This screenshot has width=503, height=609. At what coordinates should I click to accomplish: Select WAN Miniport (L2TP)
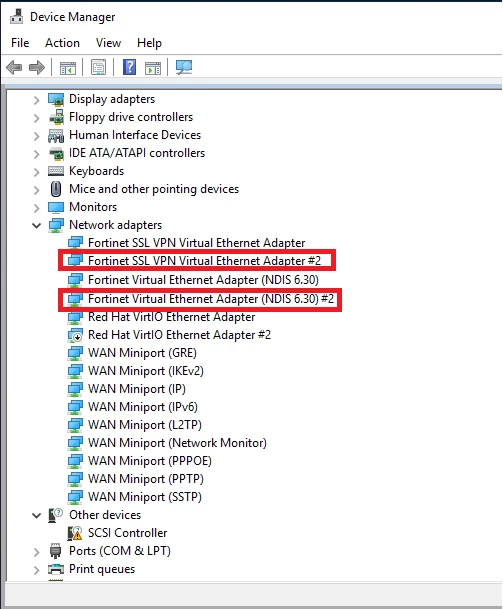[x=144, y=425]
